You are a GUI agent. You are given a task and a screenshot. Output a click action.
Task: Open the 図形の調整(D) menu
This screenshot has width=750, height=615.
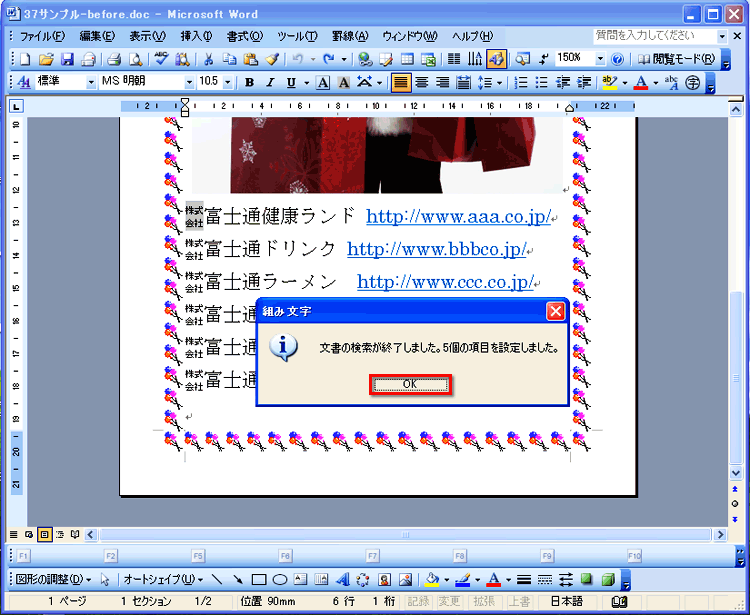coord(53,580)
